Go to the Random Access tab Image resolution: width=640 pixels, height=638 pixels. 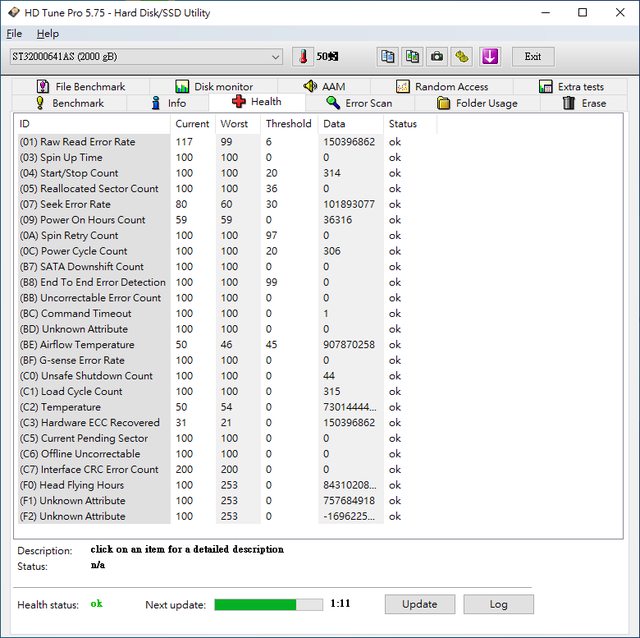point(441,87)
